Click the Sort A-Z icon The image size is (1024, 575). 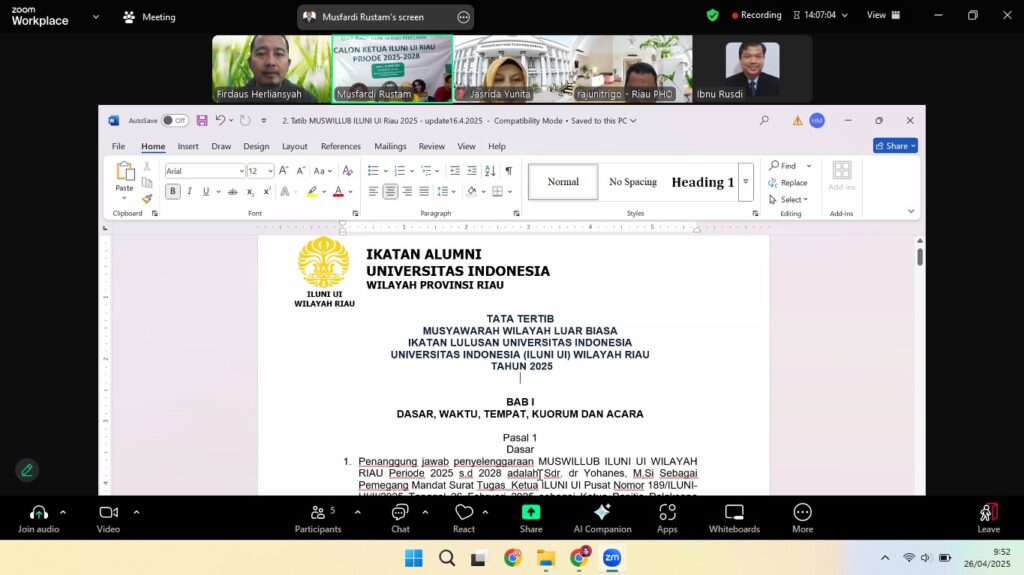[x=490, y=171]
